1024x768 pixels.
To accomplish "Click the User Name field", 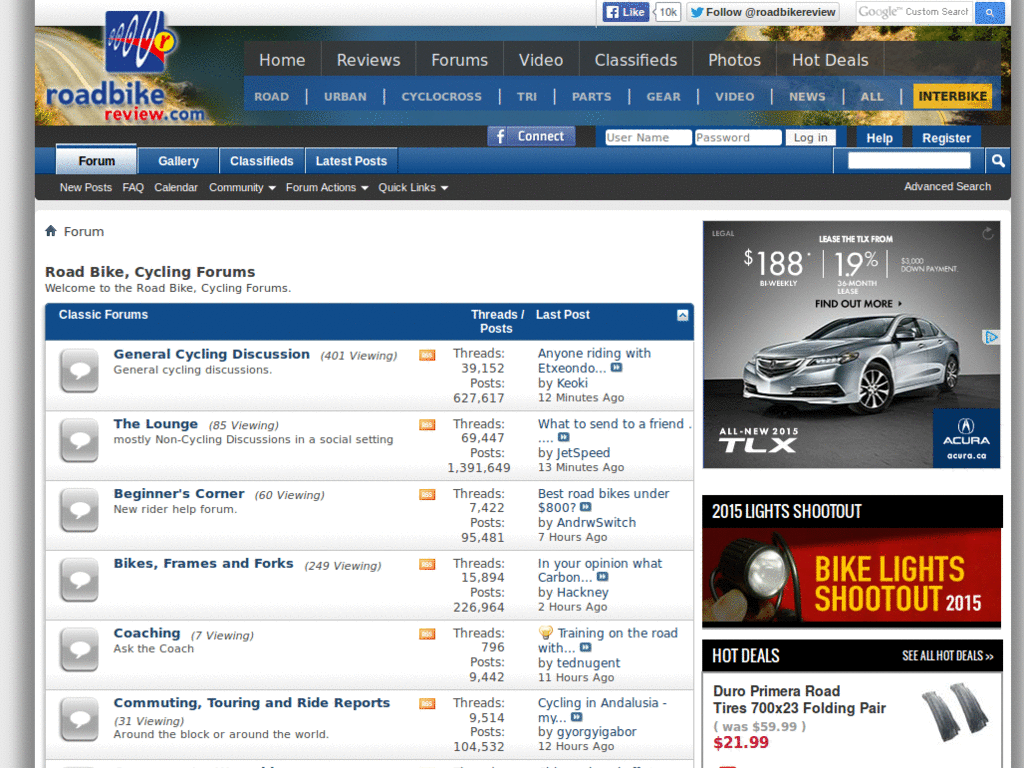I will pos(648,137).
